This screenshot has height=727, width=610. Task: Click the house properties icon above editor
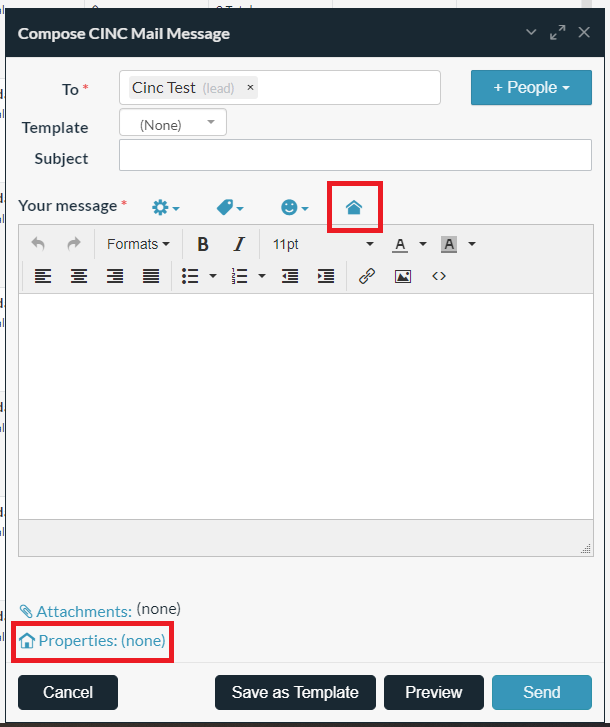pyautogui.click(x=354, y=207)
